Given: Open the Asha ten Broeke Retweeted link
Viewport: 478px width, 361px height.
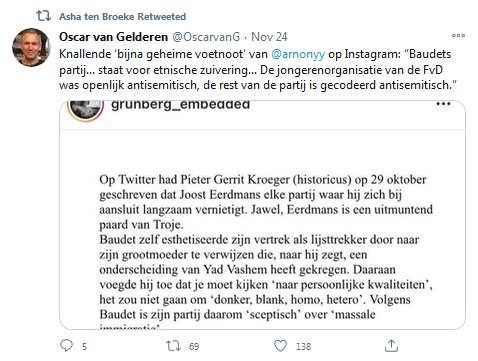Looking at the screenshot, I should [122, 16].
